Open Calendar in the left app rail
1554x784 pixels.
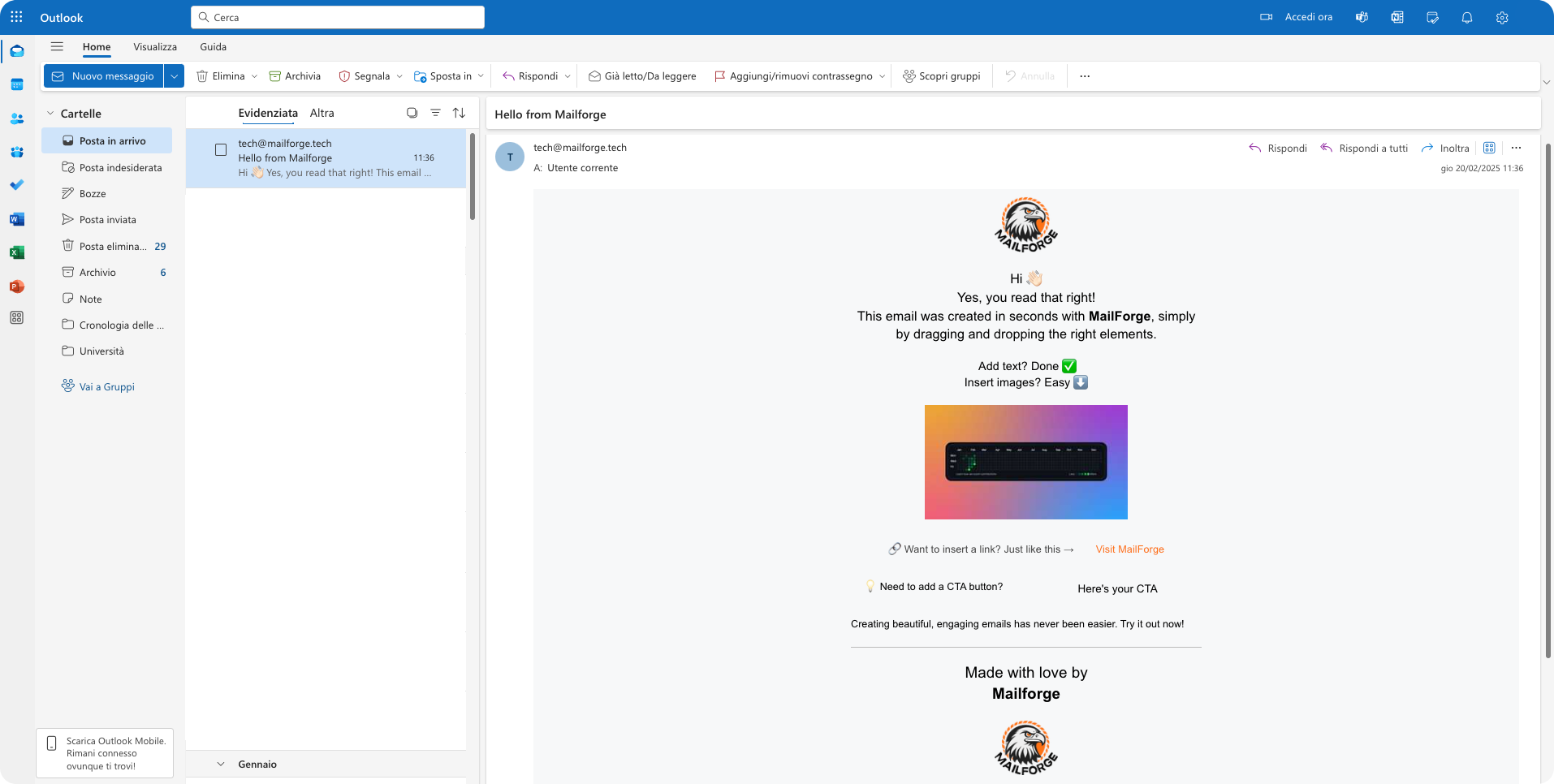pyautogui.click(x=17, y=84)
